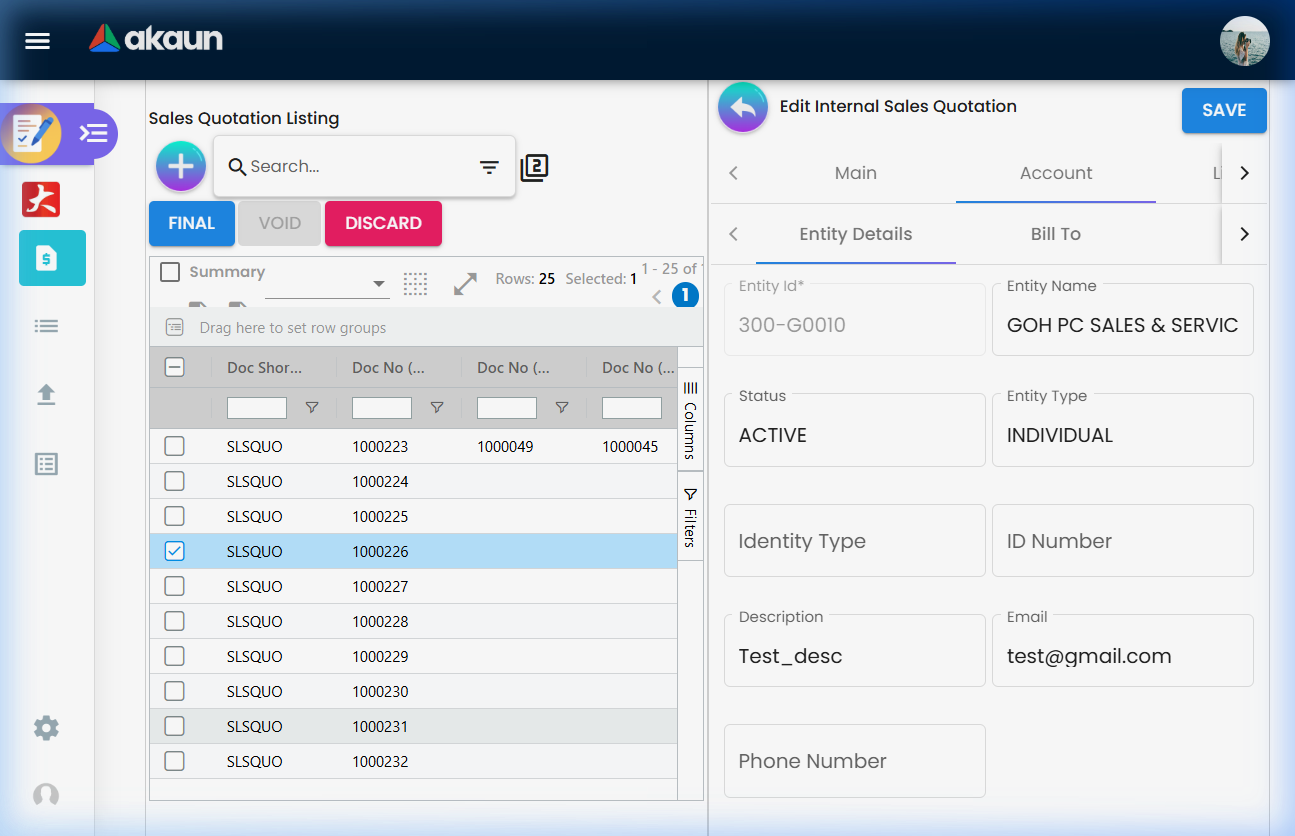This screenshot has height=836, width=1295.
Task: Click the blue page 1 pagination circle
Action: [685, 295]
